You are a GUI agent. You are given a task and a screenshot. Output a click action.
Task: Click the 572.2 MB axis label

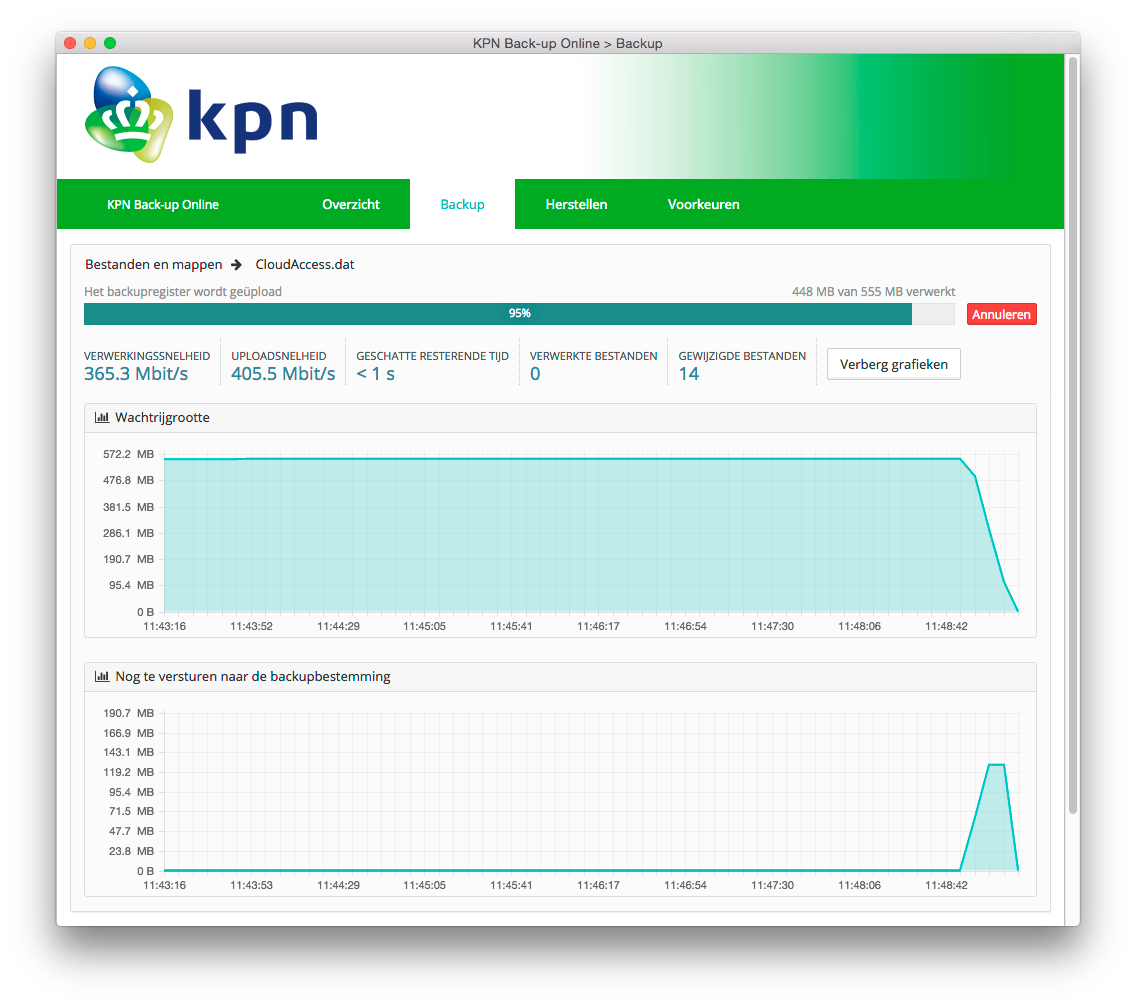(x=128, y=454)
